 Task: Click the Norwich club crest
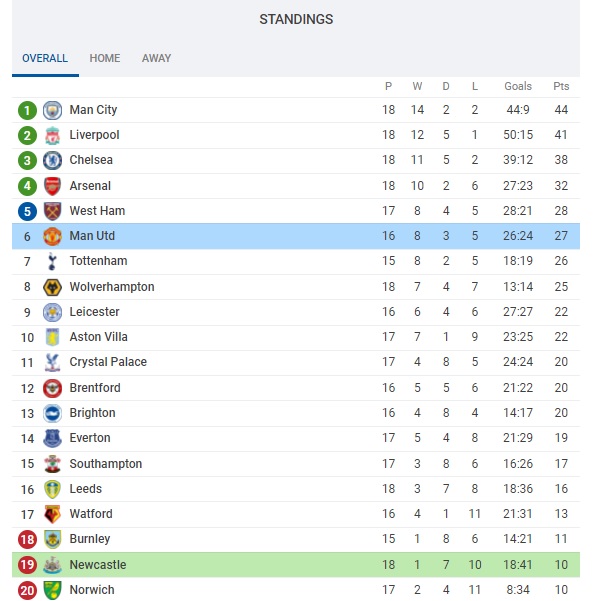coord(52,590)
